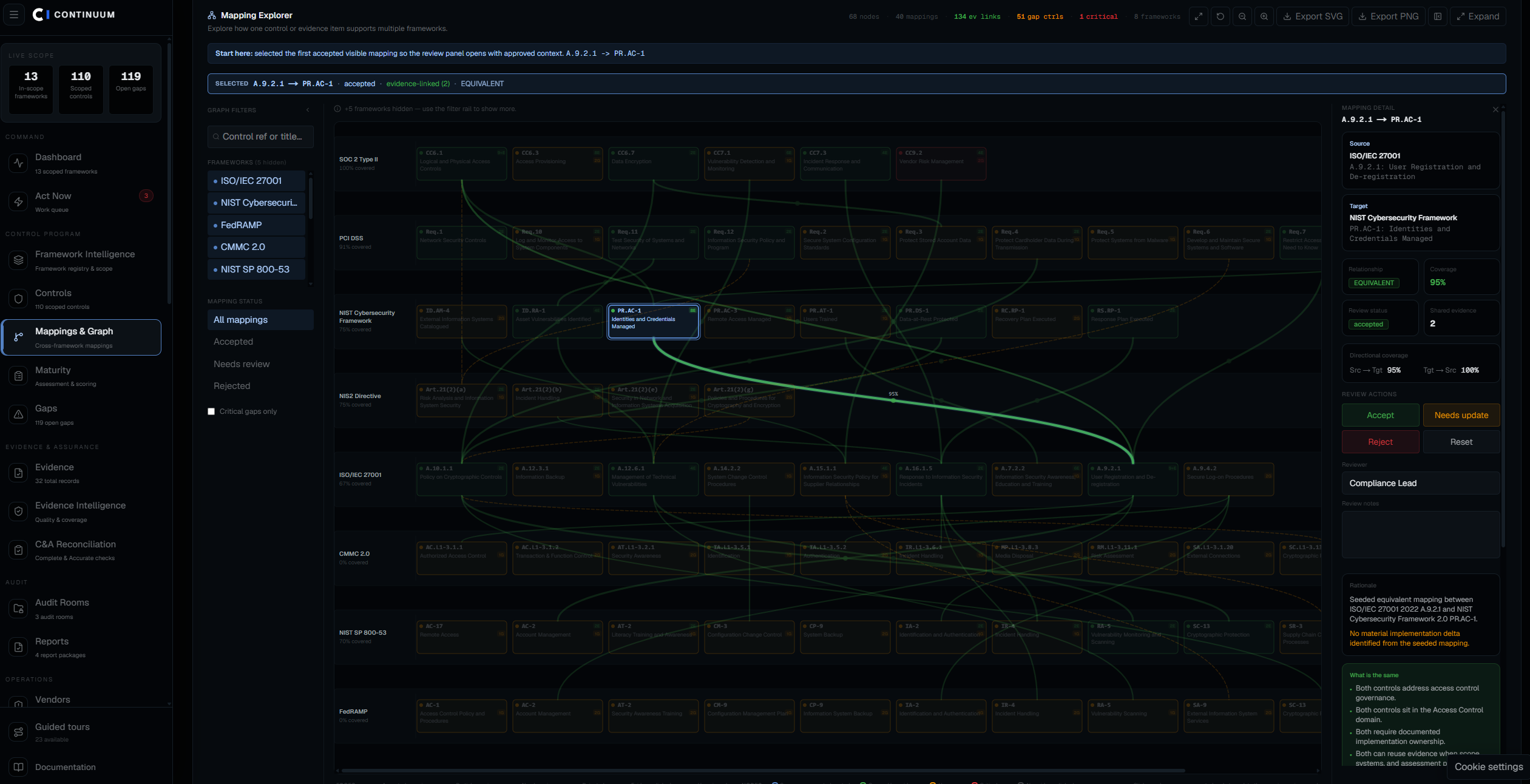This screenshot has width=1530, height=784.
Task: Filter by Needs review status
Action: [260, 364]
